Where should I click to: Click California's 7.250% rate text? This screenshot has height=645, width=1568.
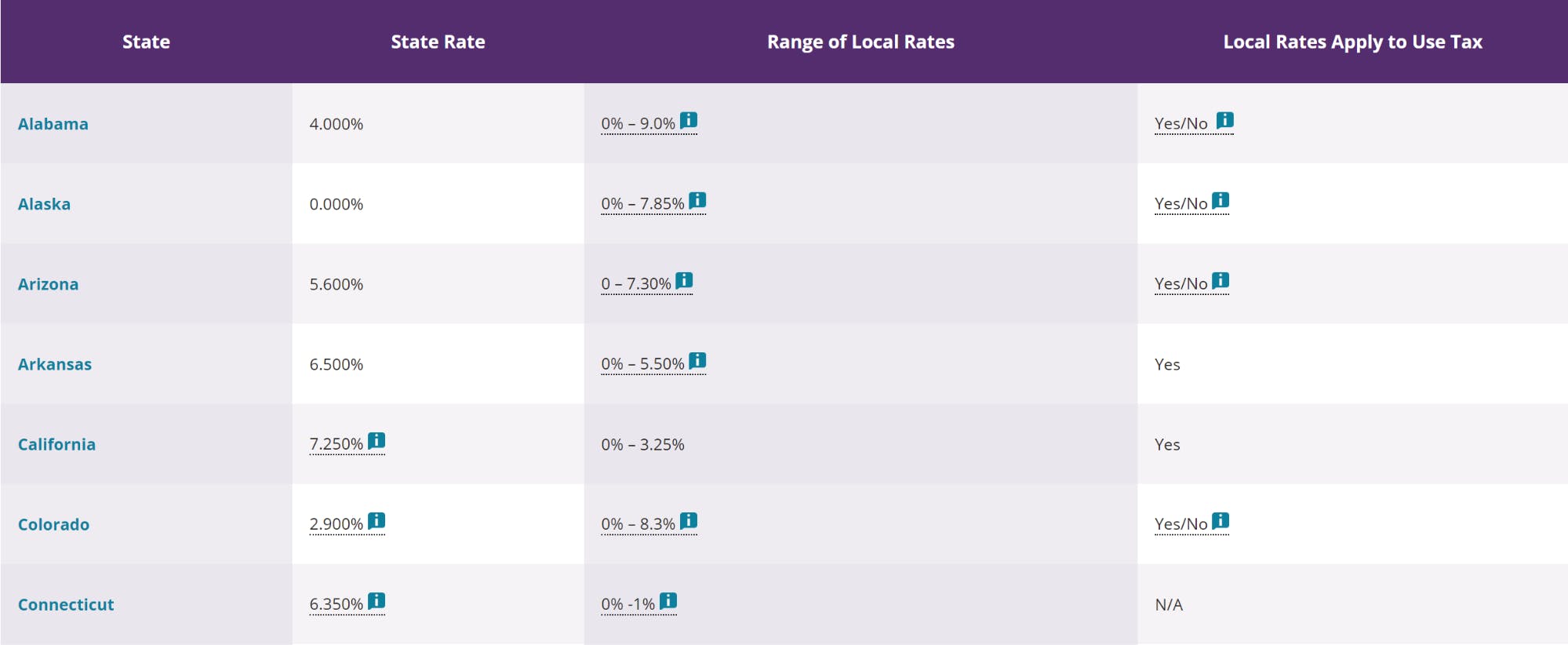pos(337,444)
